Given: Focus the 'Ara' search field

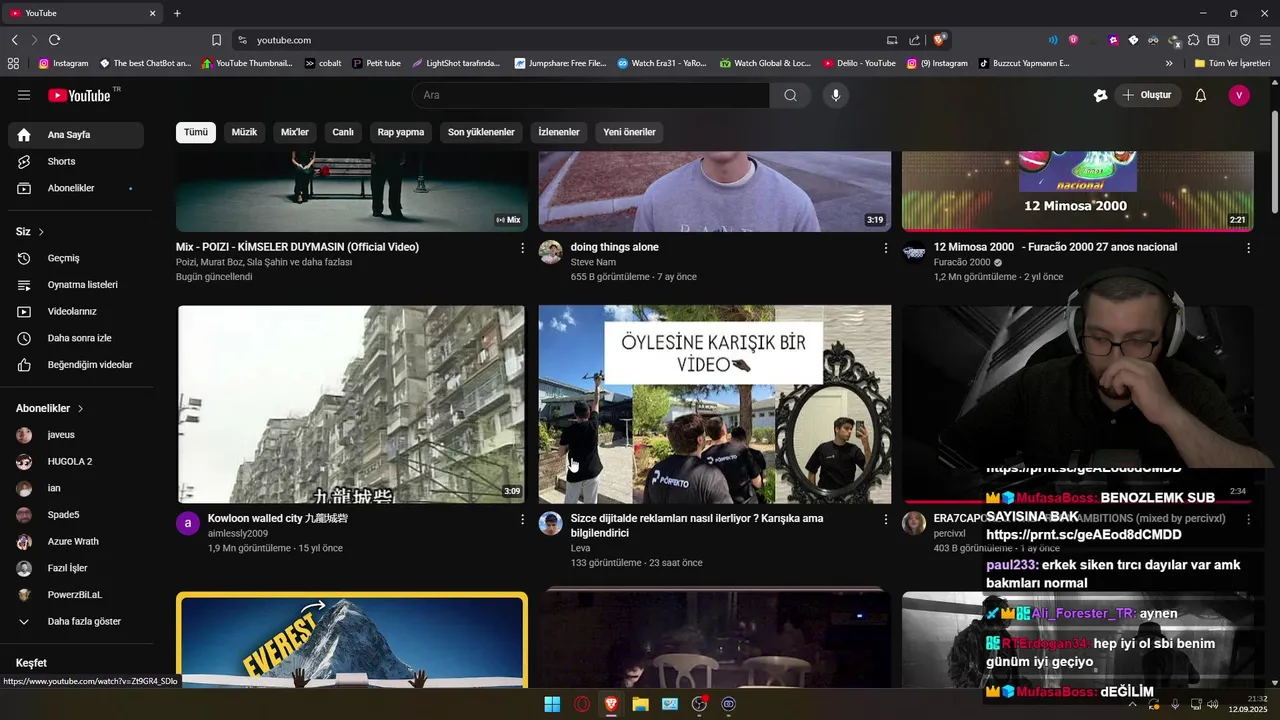Looking at the screenshot, I should pos(590,95).
